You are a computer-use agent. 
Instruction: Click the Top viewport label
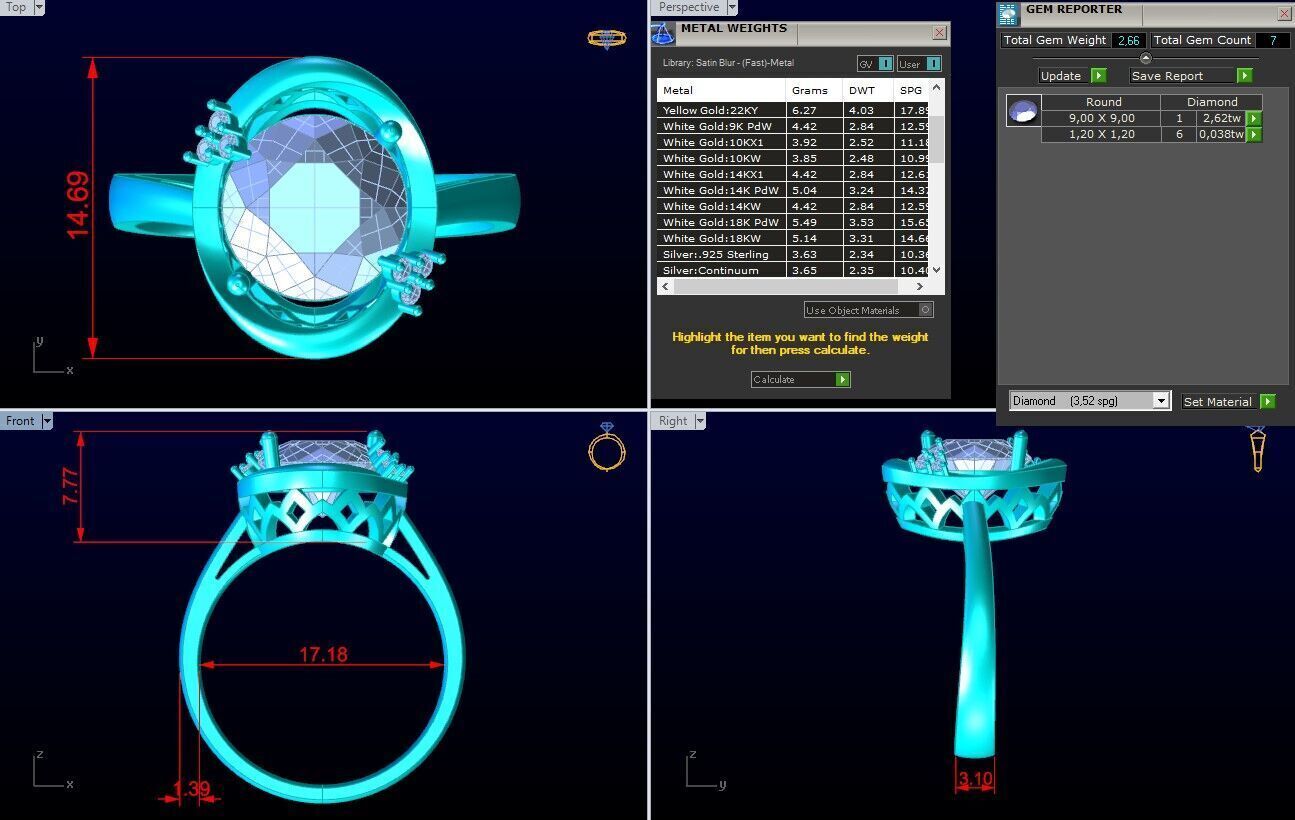[x=17, y=7]
